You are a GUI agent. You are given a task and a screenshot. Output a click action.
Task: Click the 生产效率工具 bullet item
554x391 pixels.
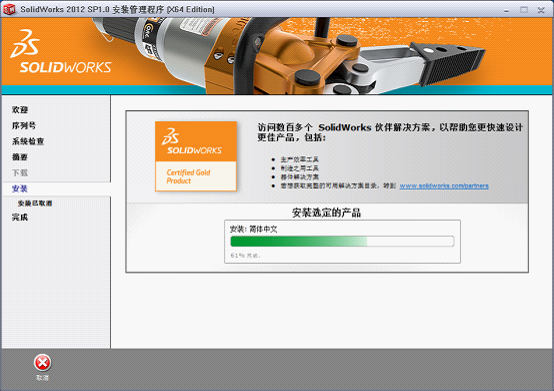coord(300,159)
